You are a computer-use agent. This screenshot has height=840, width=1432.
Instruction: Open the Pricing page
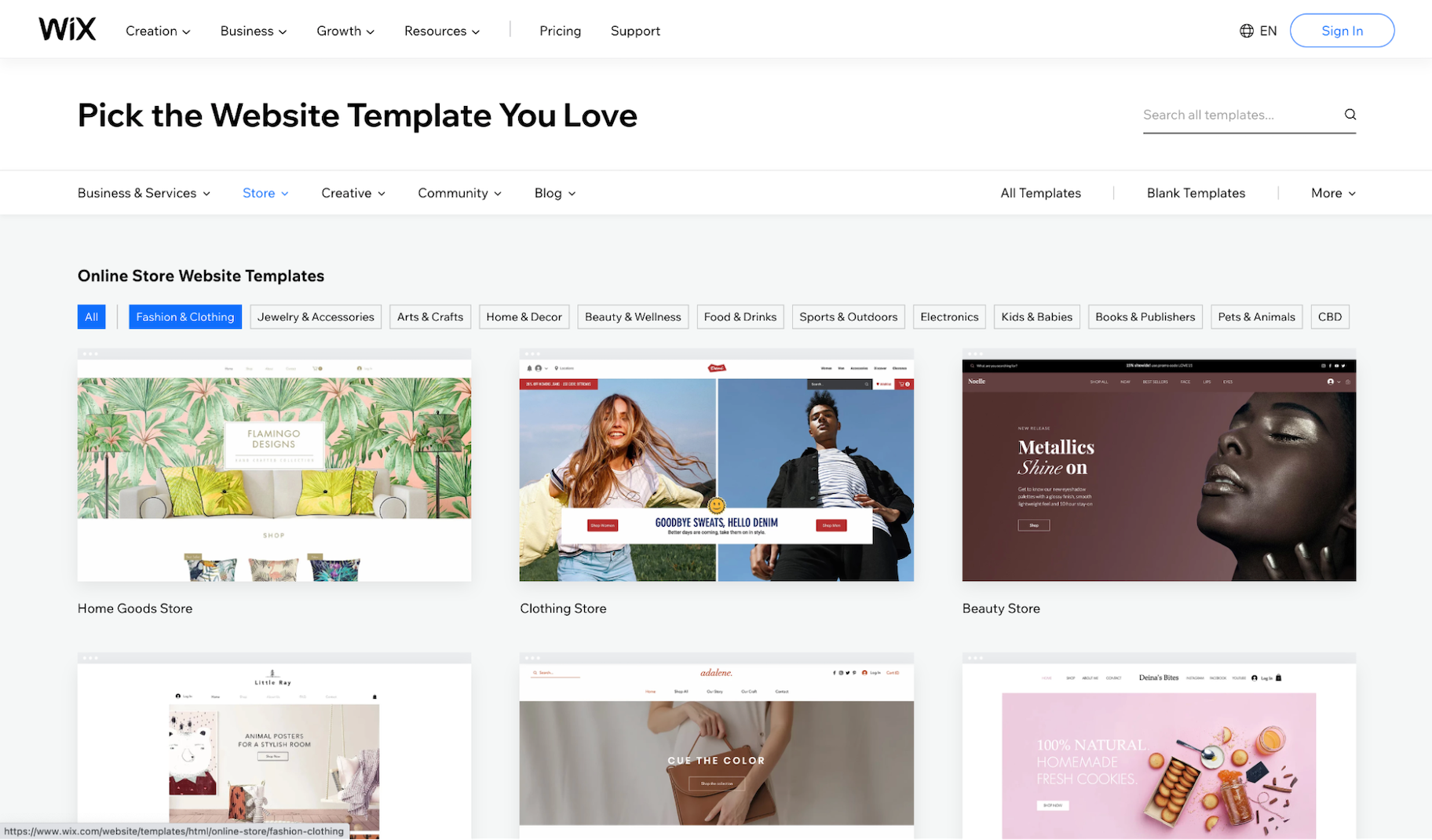[x=560, y=31]
